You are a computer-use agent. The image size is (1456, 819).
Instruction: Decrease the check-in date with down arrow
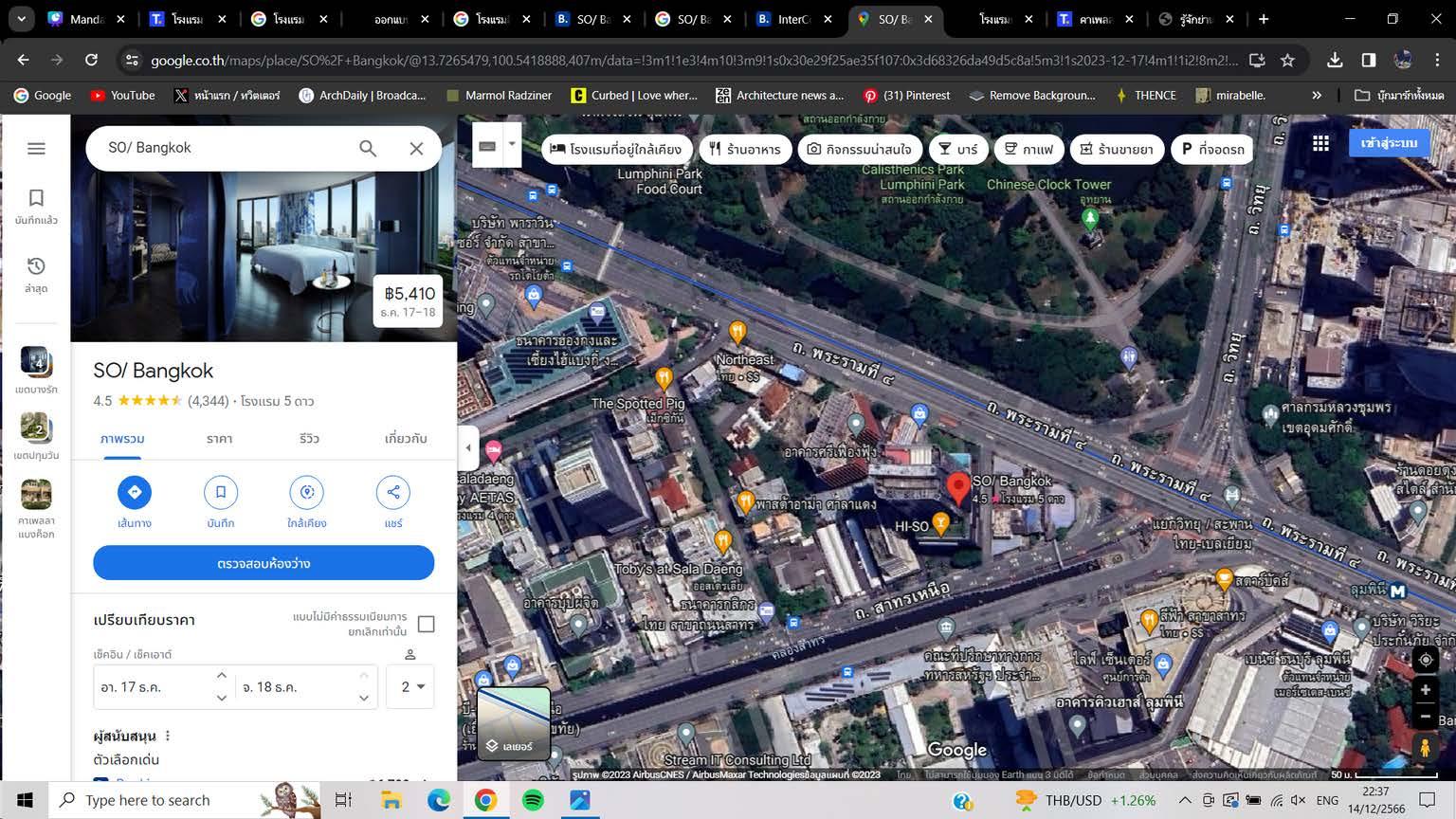click(221, 698)
